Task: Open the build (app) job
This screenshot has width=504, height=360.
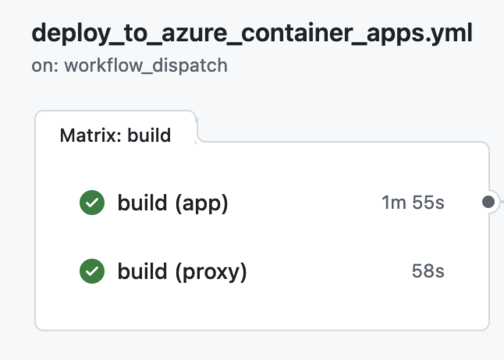Action: [x=173, y=203]
